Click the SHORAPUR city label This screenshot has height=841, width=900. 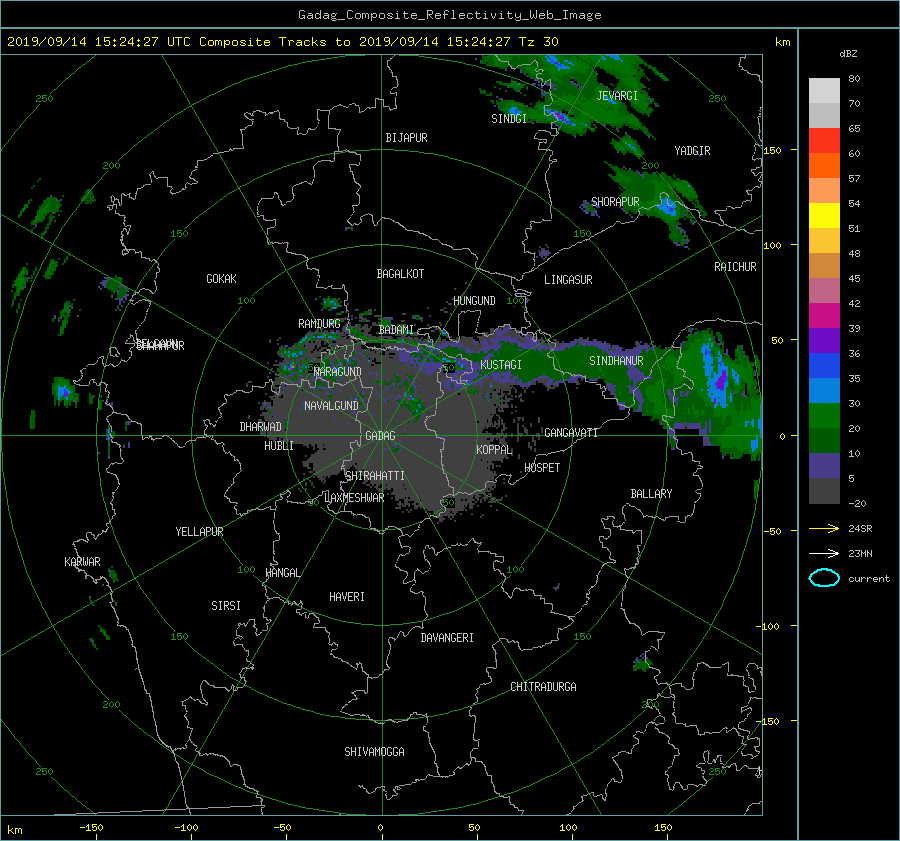615,202
